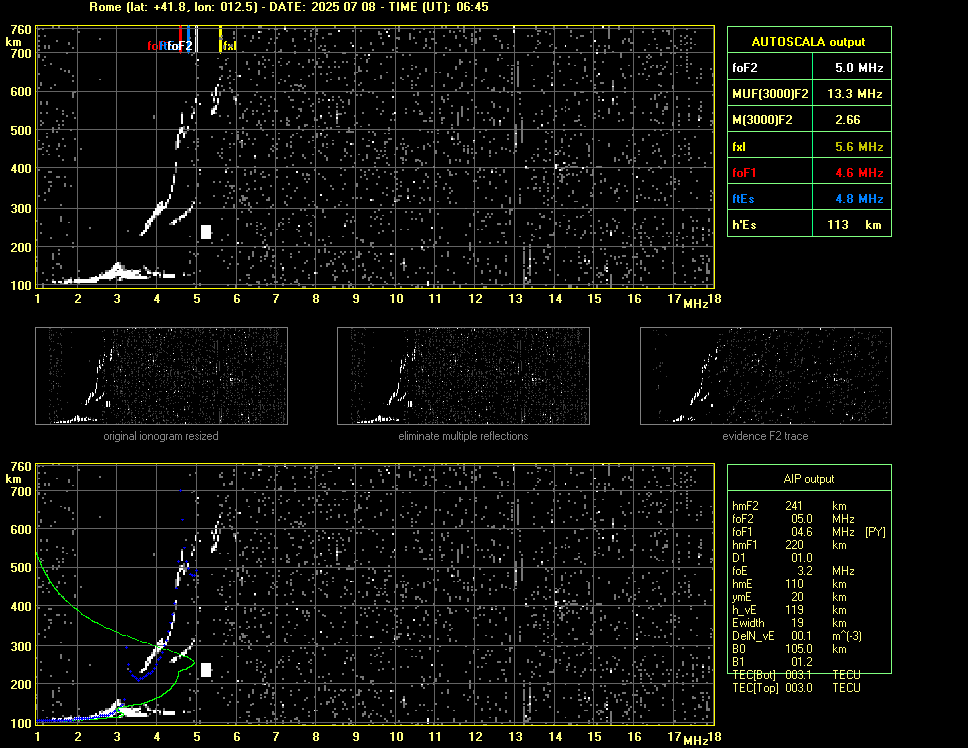Click the white rectangle block on the upper ionogram
The image size is (968, 748).
[206, 232]
